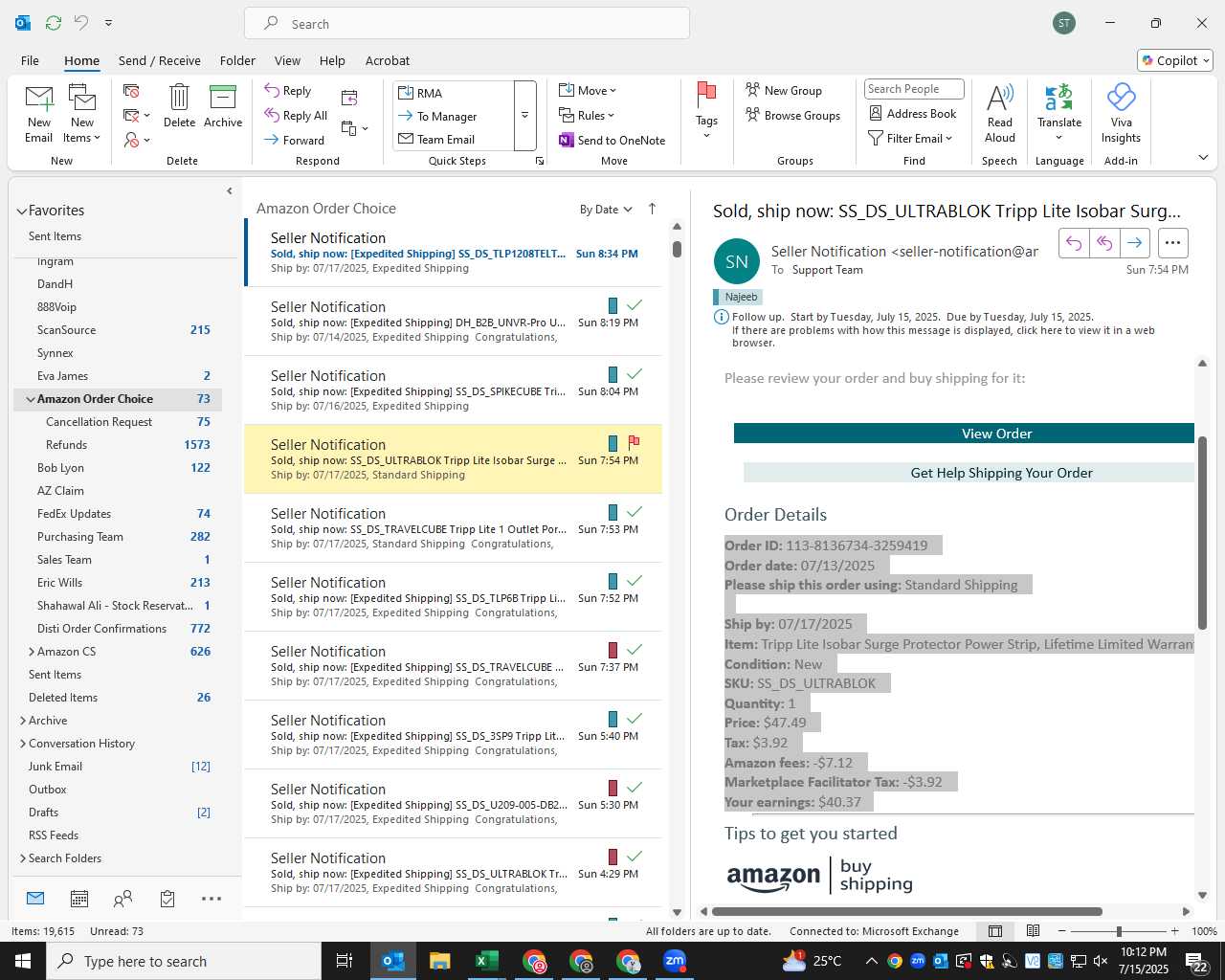
Task: Reverse sort order arrow in message list
Action: tap(653, 209)
